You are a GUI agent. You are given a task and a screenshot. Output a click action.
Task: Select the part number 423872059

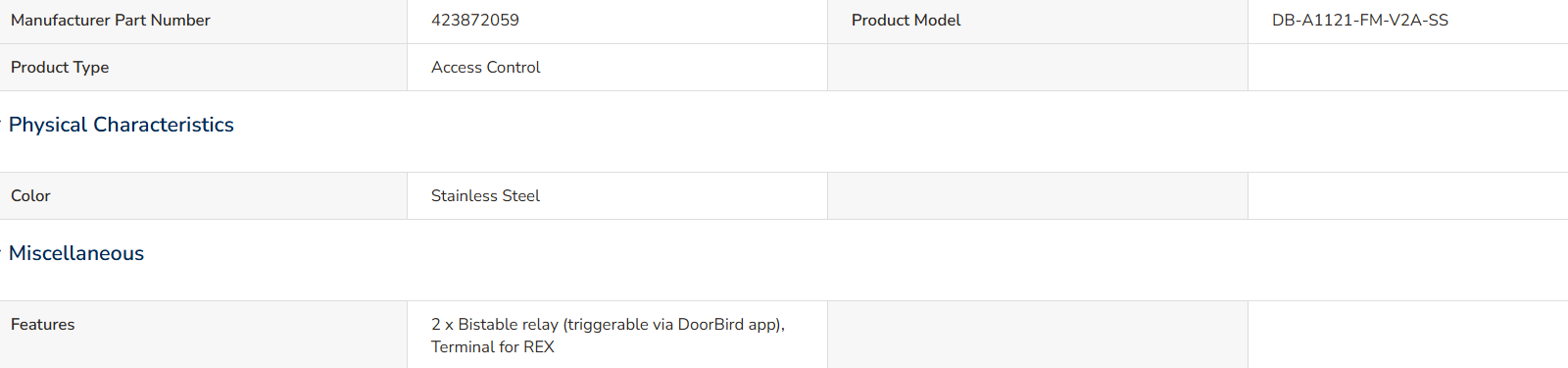click(x=475, y=20)
